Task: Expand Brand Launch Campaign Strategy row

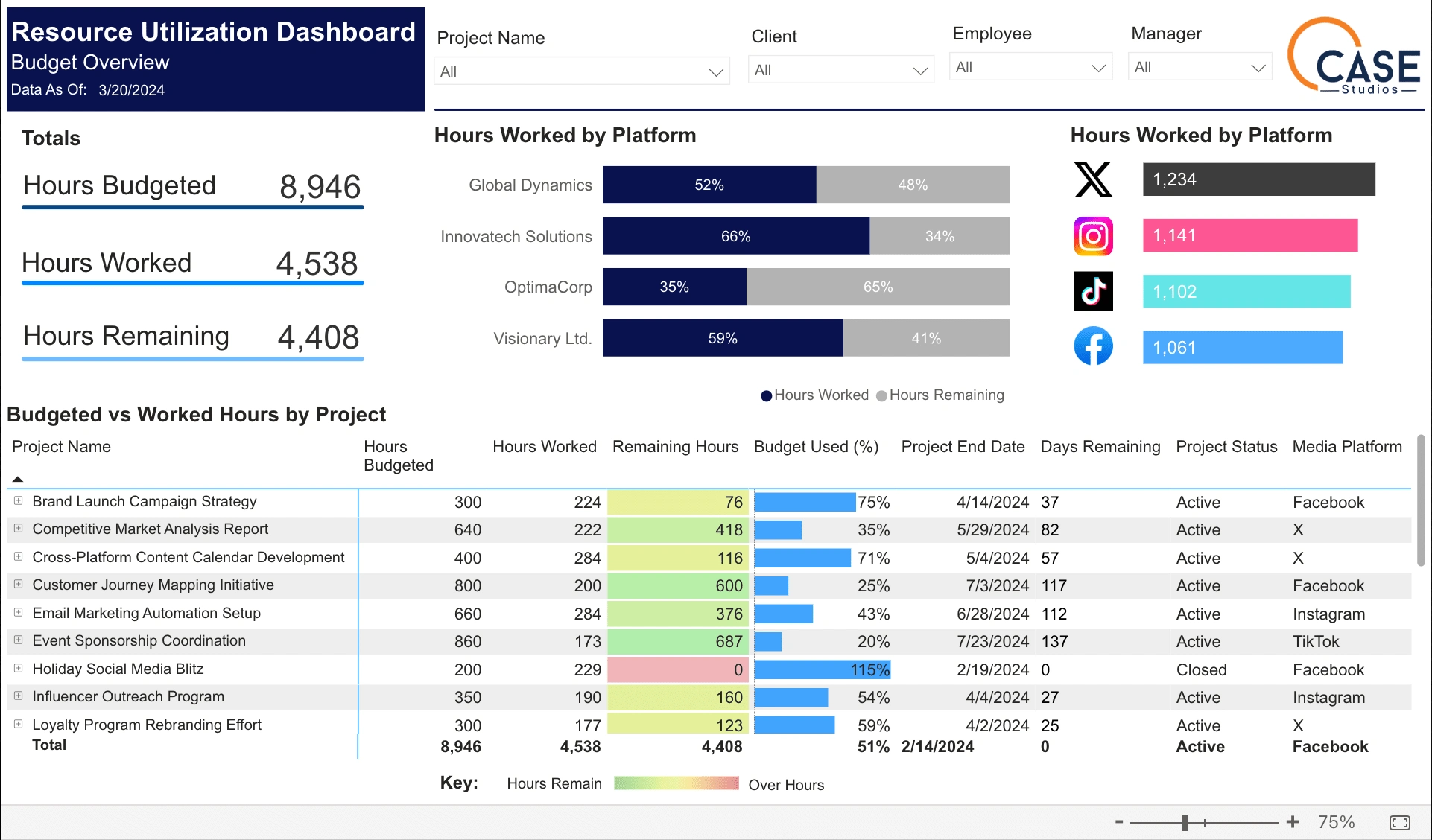Action: [x=18, y=501]
